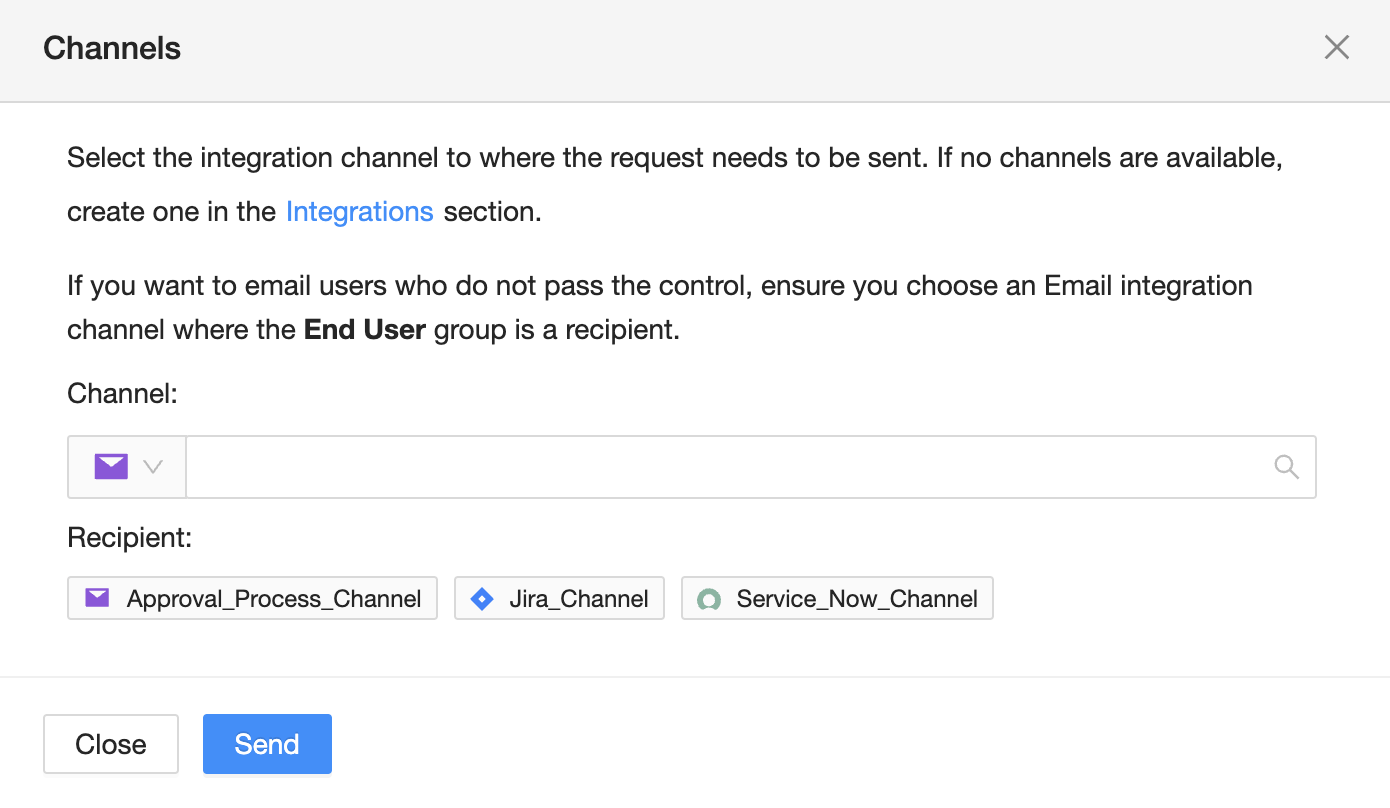
Task: Click the green ServiceNow ring icon
Action: click(x=709, y=600)
